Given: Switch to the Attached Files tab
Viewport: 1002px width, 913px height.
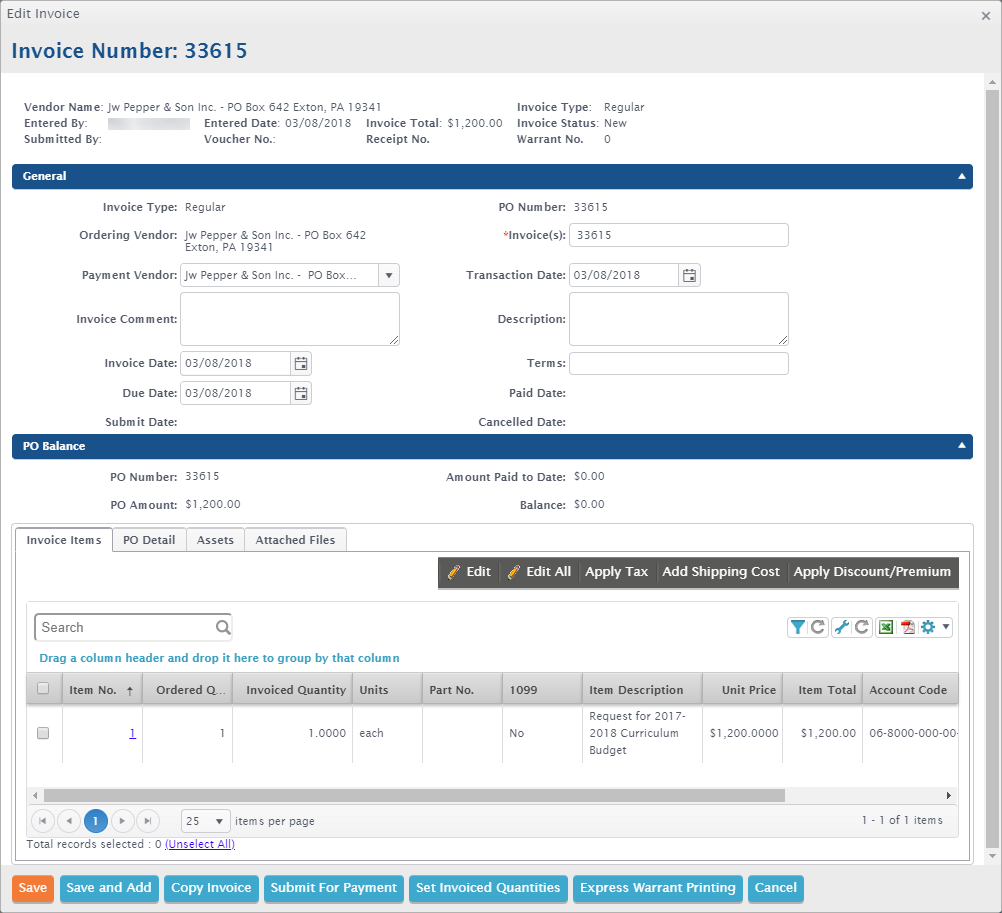Looking at the screenshot, I should point(295,540).
